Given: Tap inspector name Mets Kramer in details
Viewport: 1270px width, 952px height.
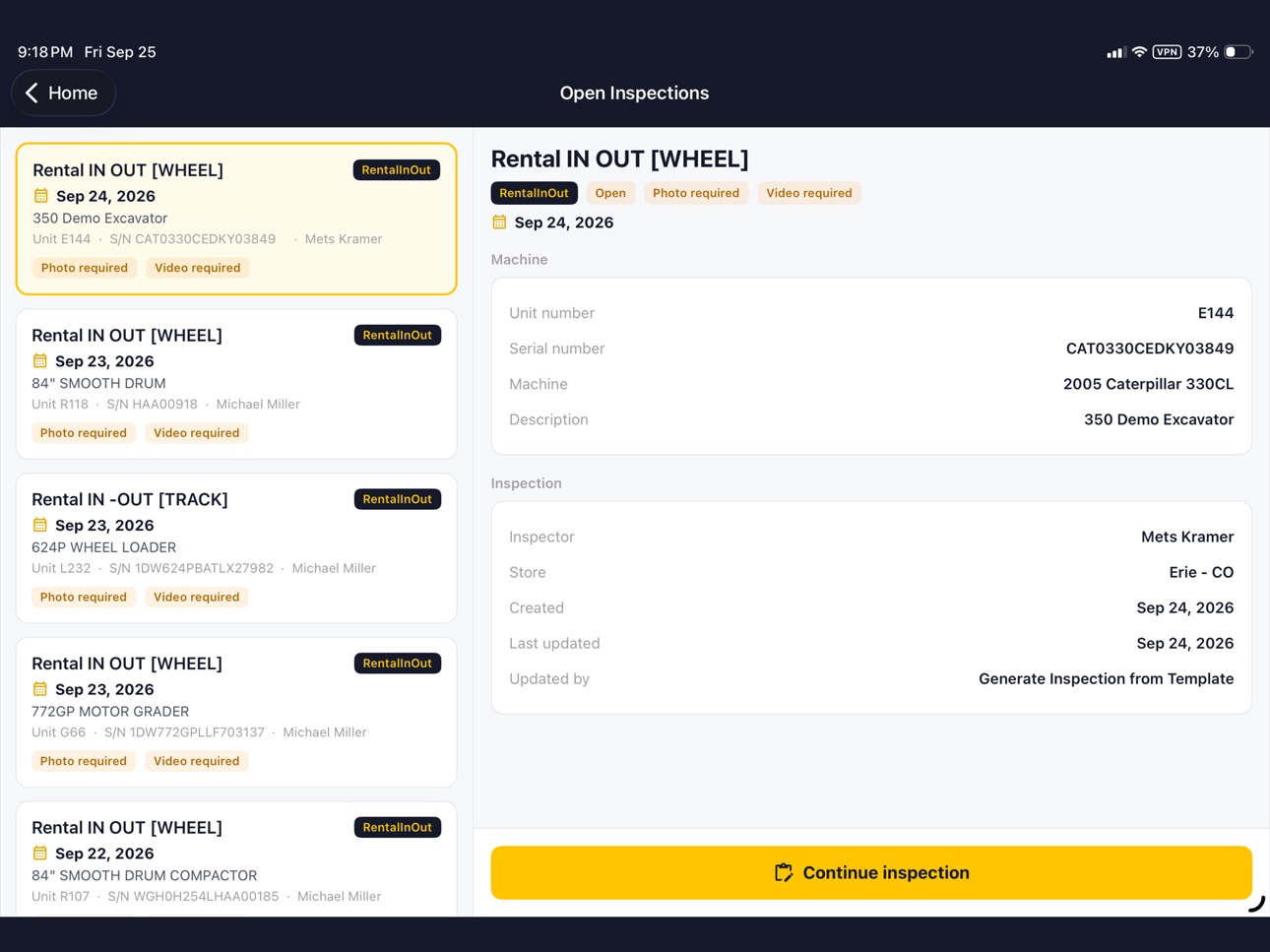Looking at the screenshot, I should [1187, 537].
